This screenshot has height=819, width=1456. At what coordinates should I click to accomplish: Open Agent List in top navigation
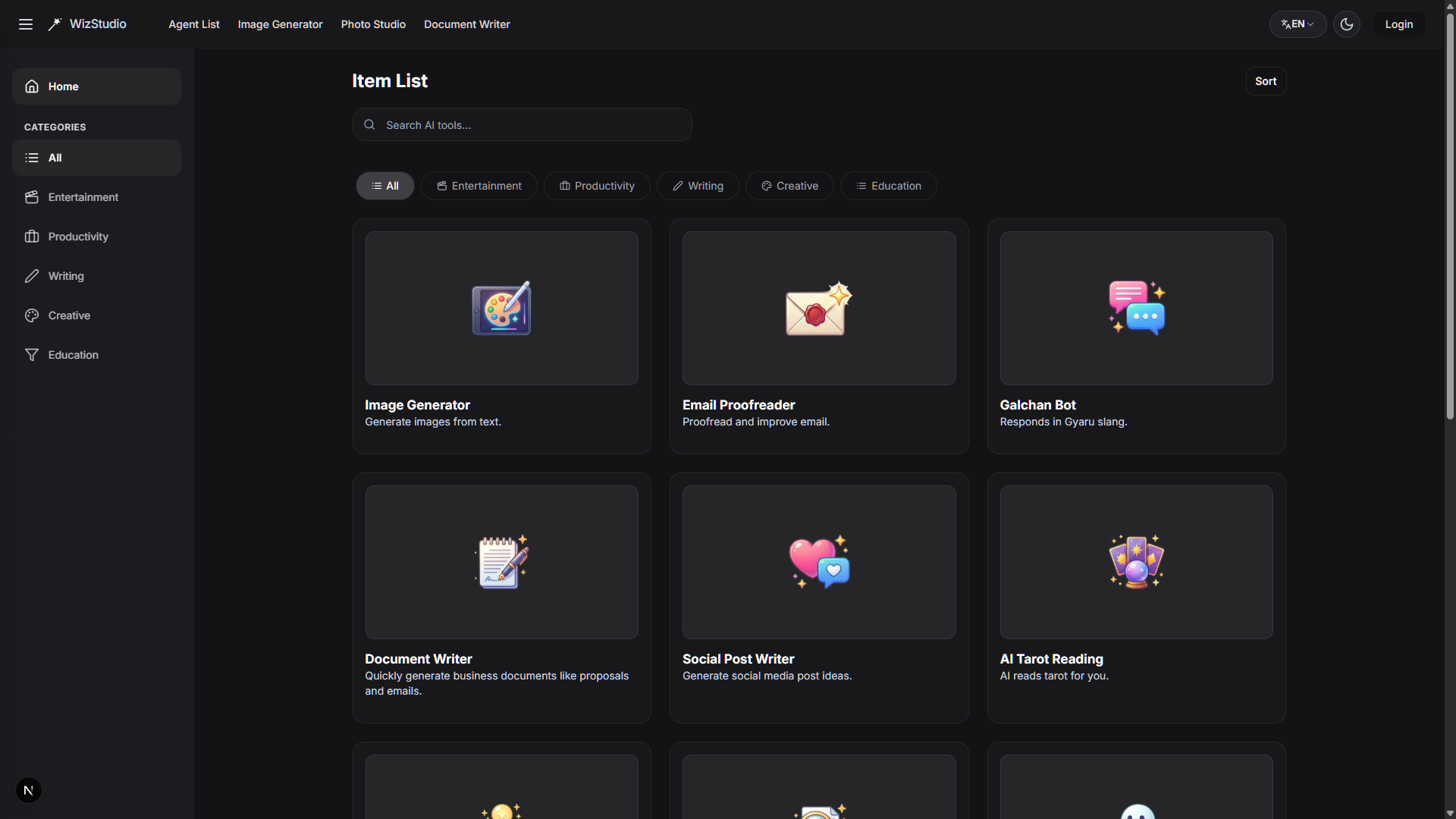(194, 24)
